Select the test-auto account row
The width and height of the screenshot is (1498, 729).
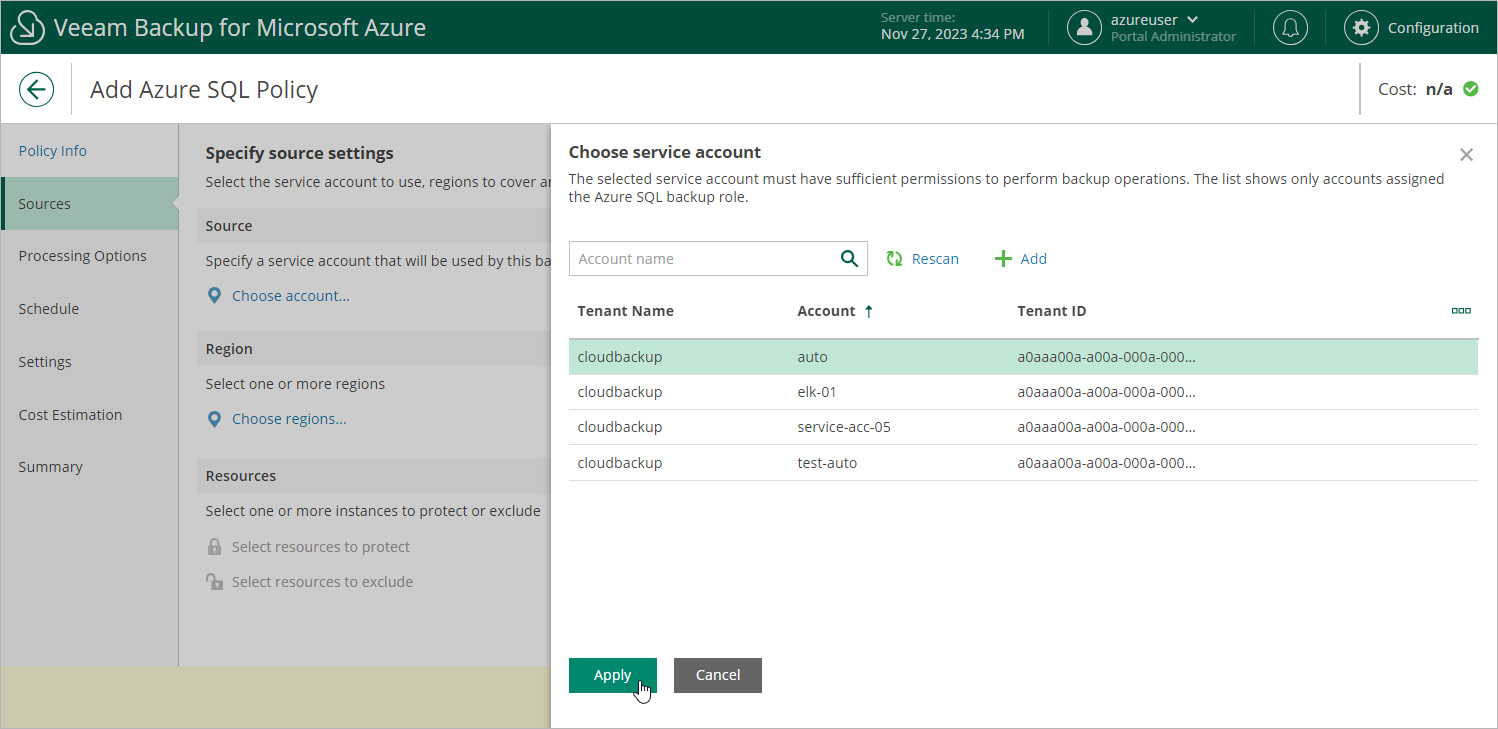(x=1023, y=463)
